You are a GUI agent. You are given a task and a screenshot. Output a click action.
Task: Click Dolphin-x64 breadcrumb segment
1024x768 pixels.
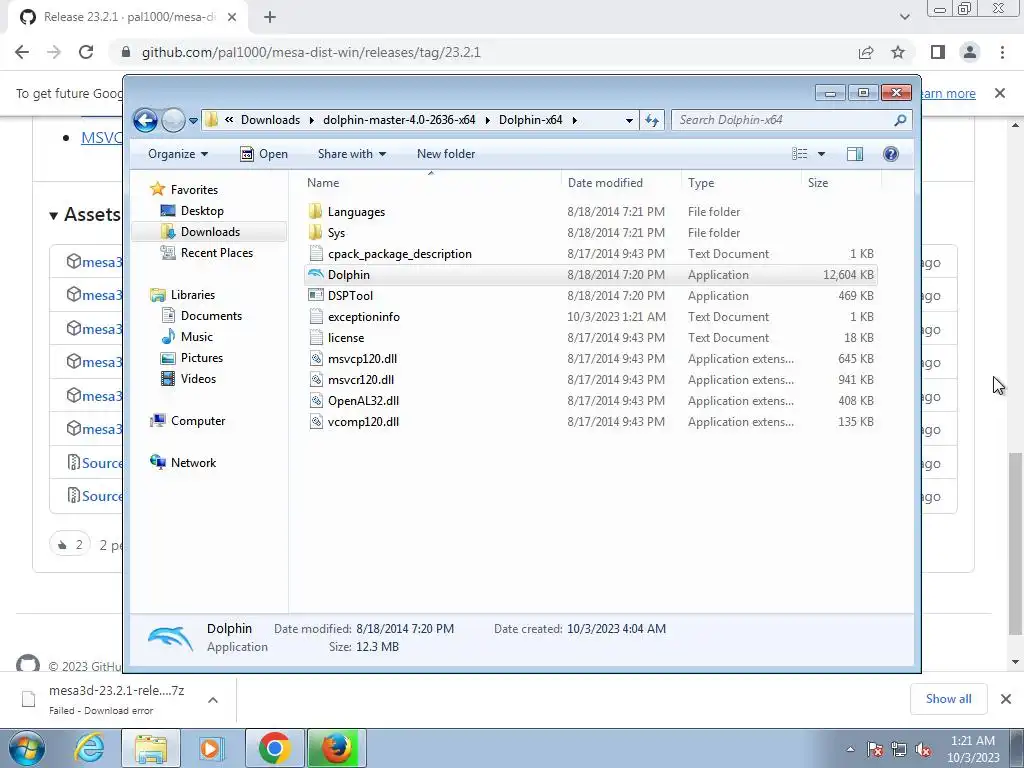point(530,120)
